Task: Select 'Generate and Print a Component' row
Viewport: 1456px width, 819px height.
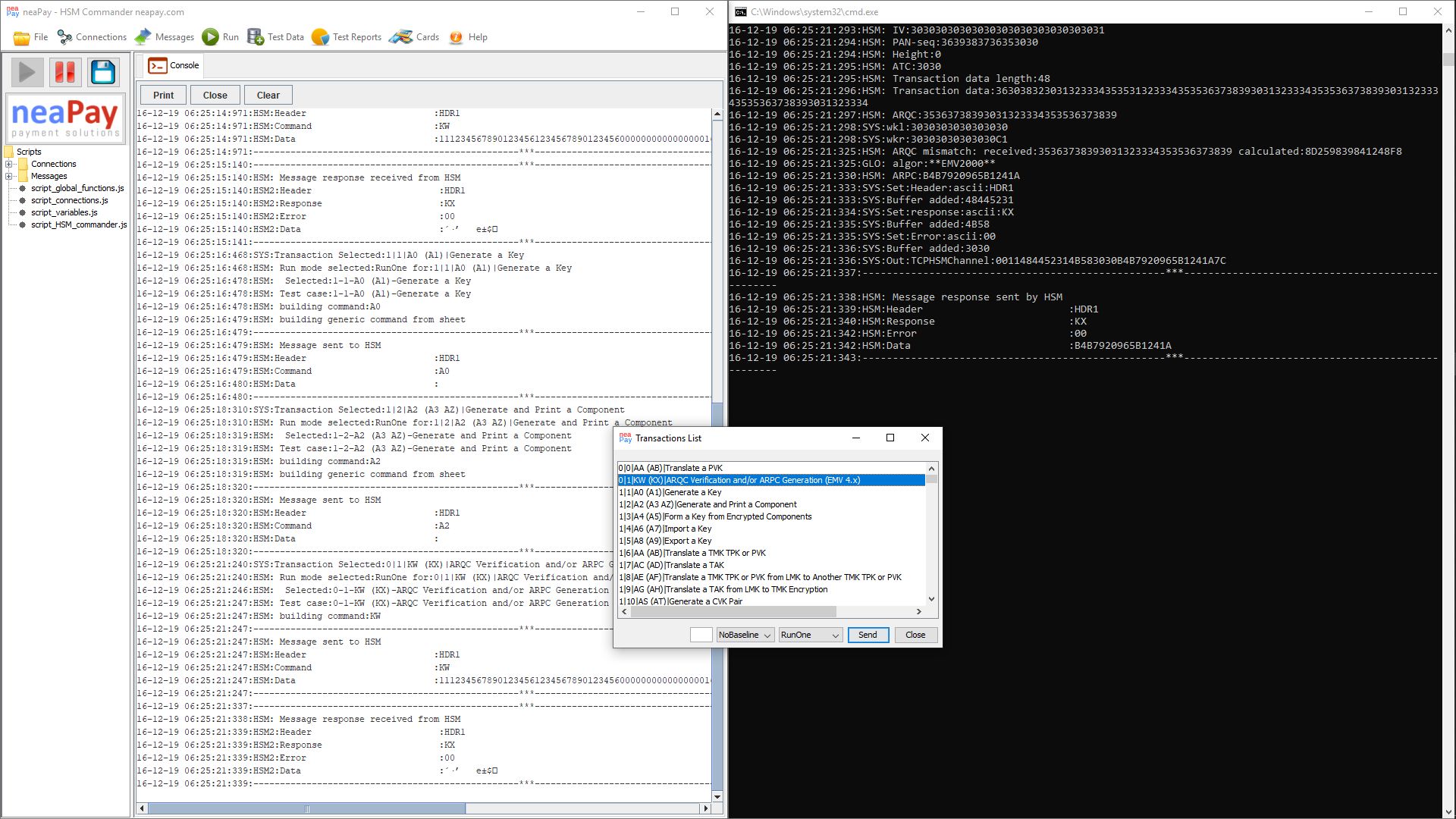Action: tap(771, 504)
